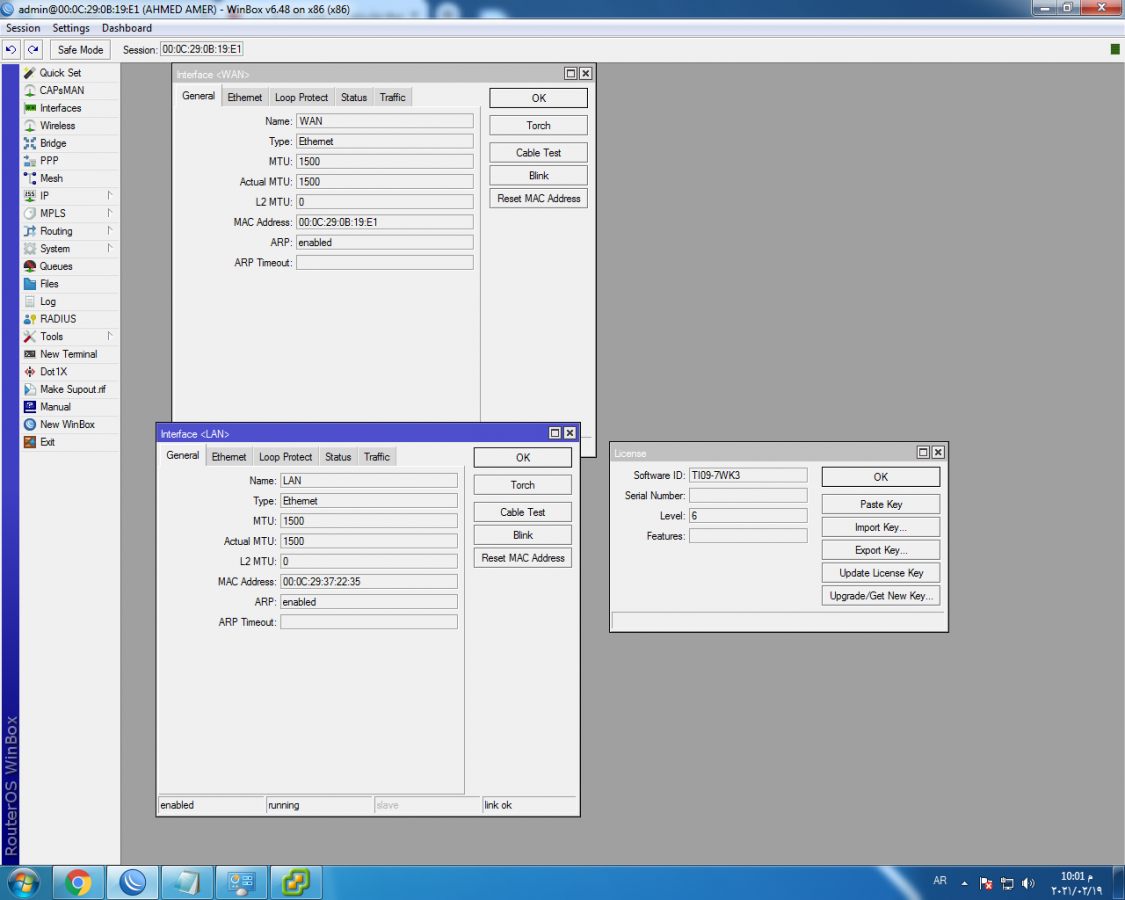
Task: Open the Bridge menu item
Action: [53, 143]
